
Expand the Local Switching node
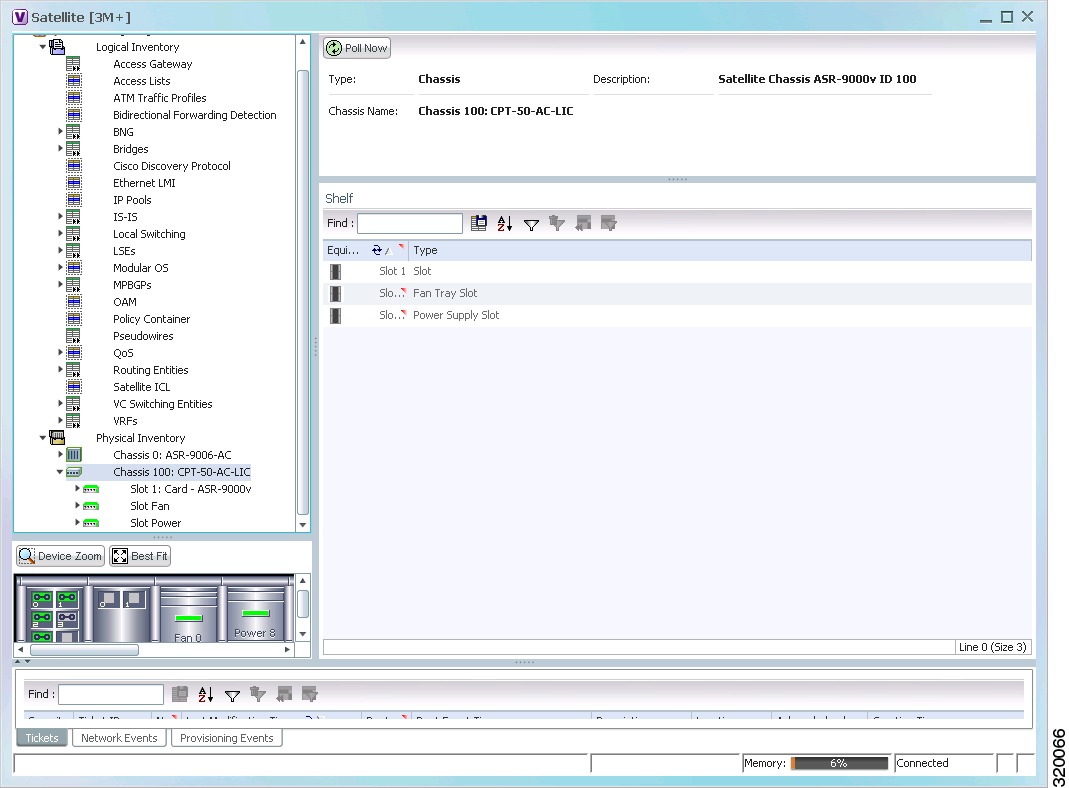click(60, 234)
